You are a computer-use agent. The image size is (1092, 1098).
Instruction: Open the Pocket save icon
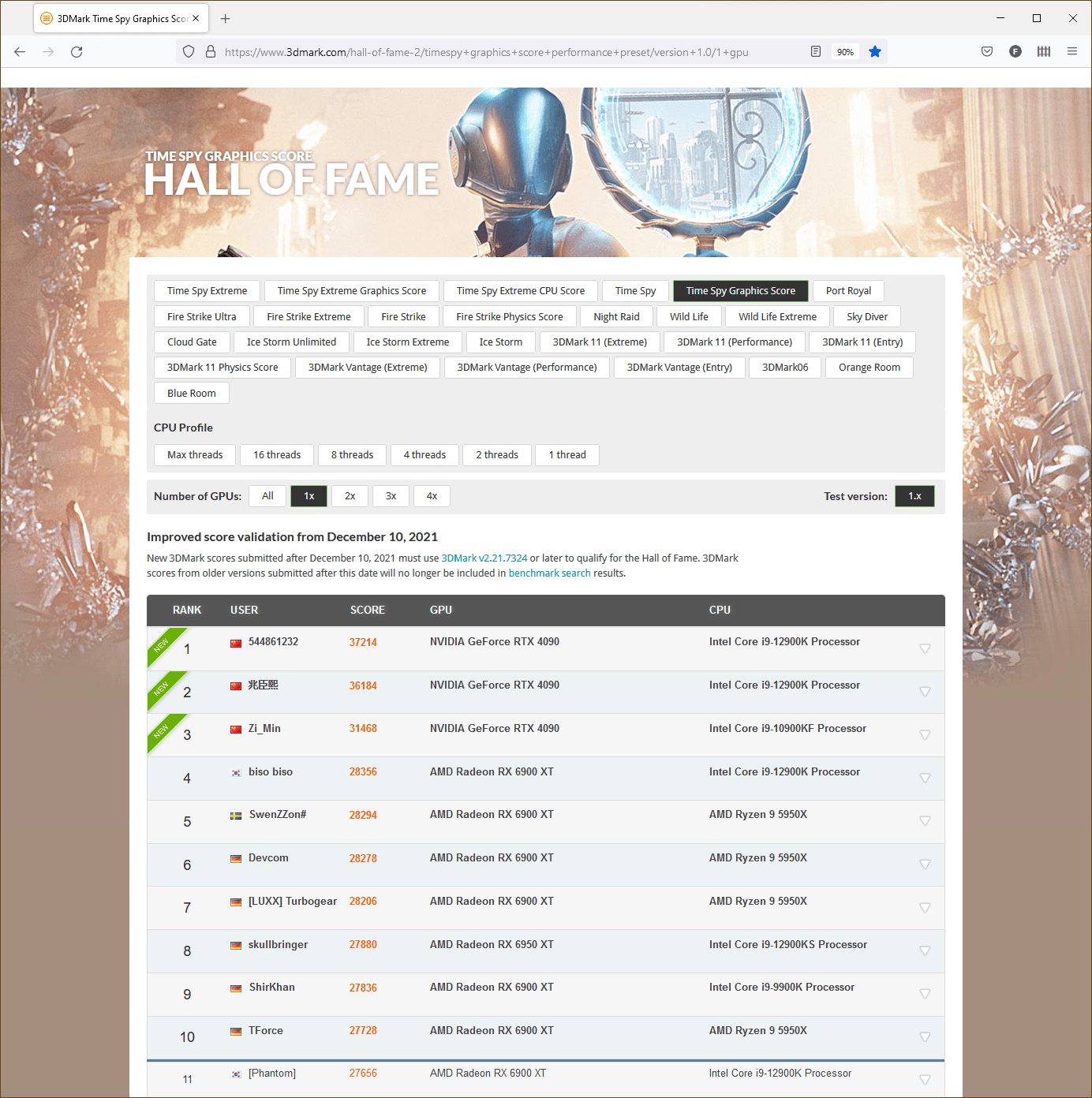tap(987, 52)
